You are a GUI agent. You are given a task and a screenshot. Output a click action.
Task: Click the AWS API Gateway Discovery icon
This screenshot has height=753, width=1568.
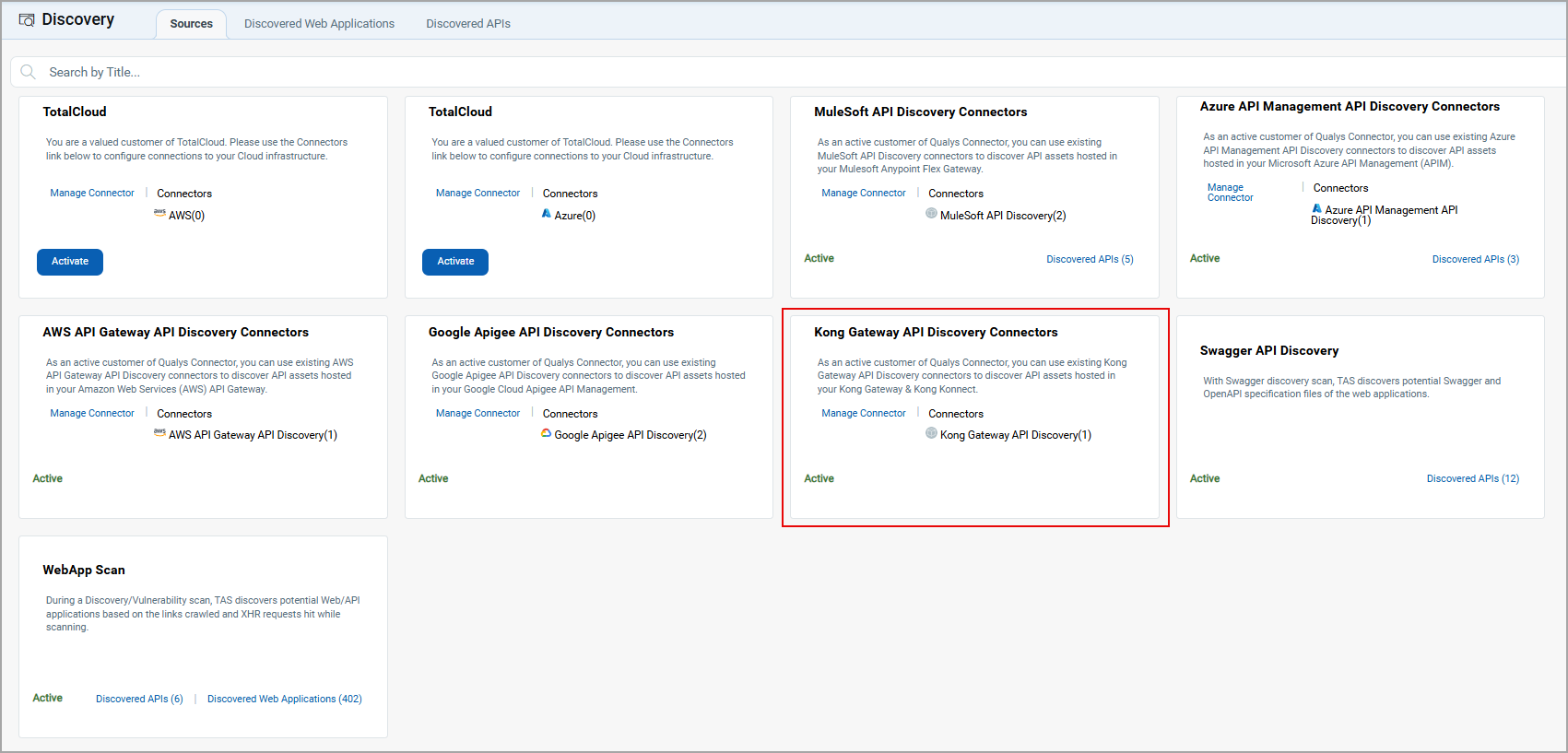tap(159, 432)
